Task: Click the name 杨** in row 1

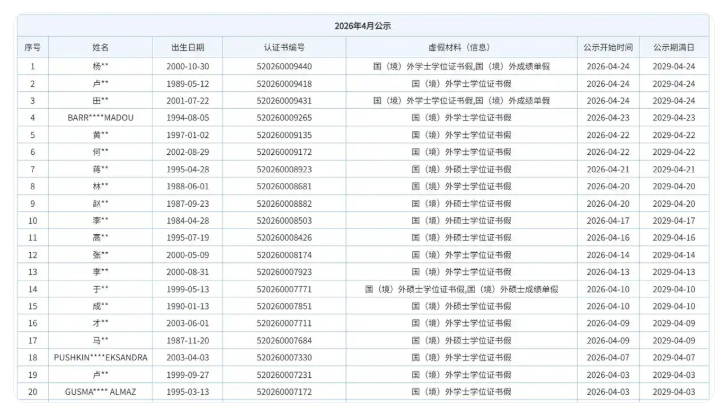Action: (x=100, y=66)
